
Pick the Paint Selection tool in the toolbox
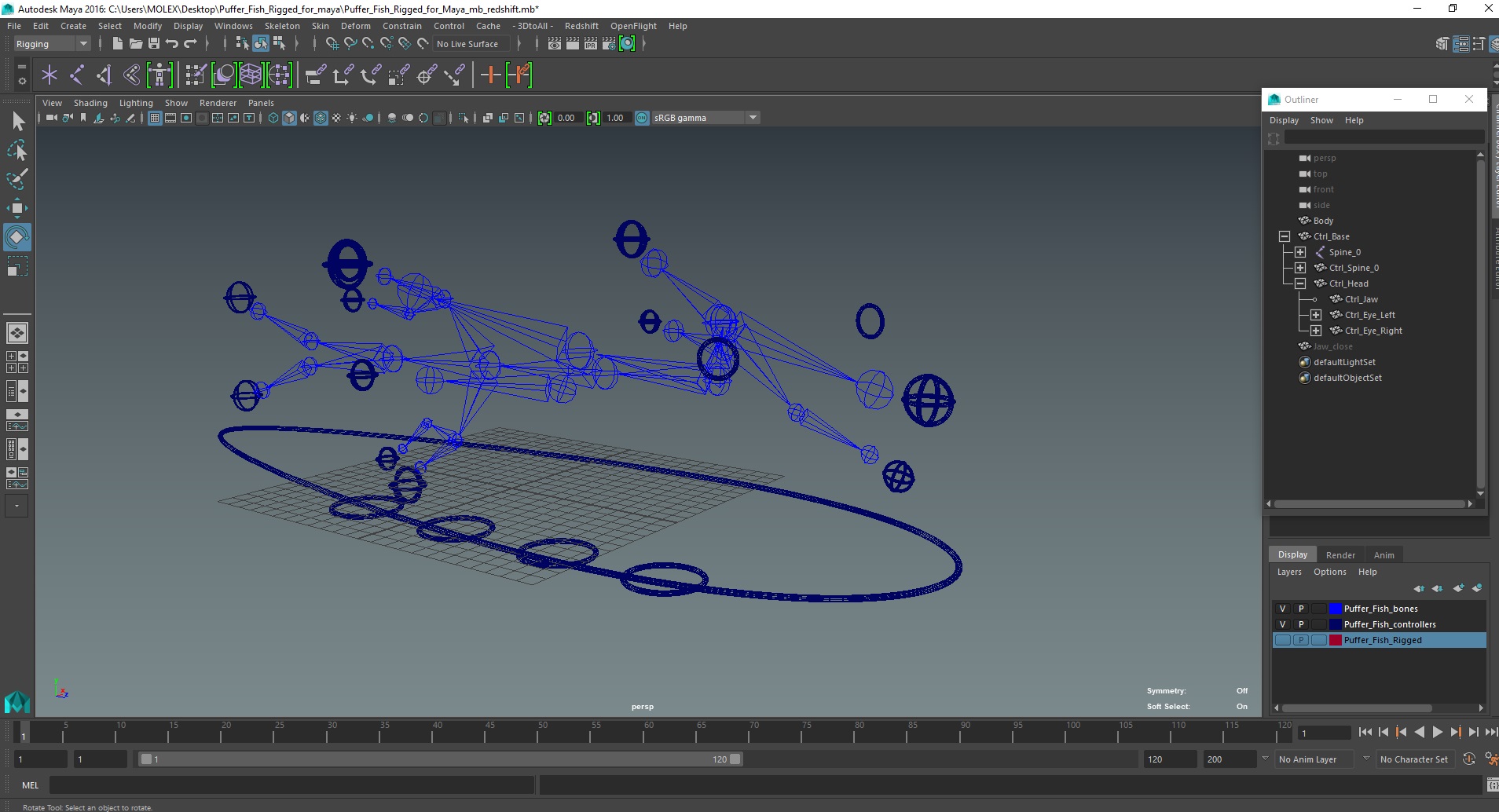pyautogui.click(x=17, y=179)
